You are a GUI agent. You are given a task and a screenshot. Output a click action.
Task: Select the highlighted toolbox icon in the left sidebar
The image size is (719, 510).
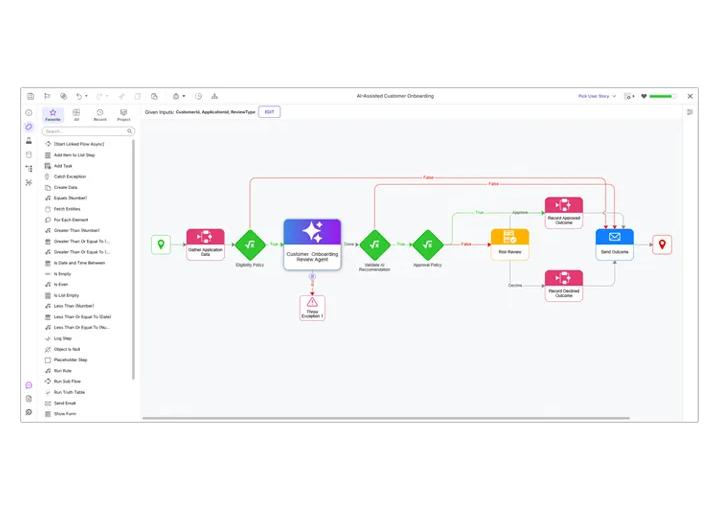pos(29,127)
